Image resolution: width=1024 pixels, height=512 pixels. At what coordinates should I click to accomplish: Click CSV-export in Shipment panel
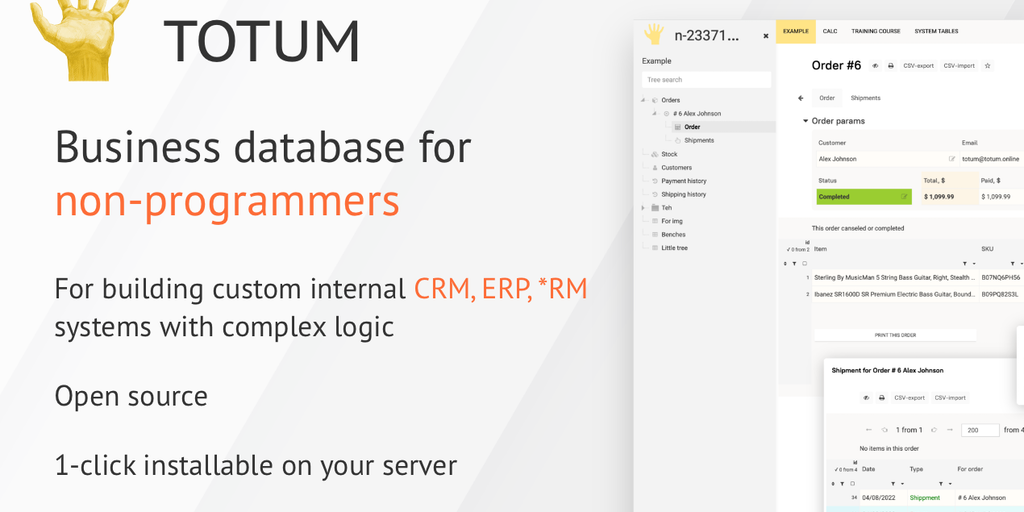coord(910,398)
